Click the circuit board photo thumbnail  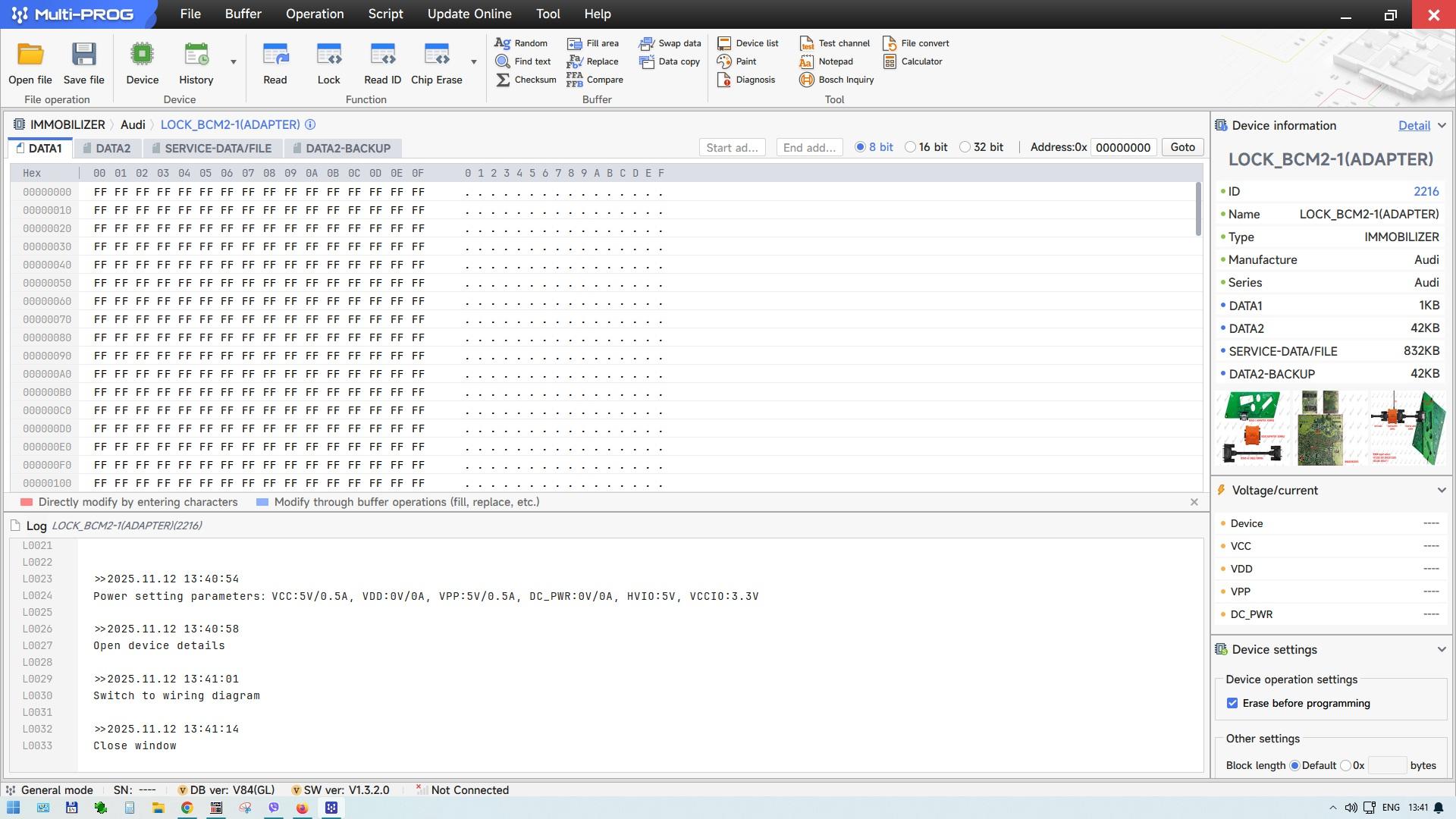(1320, 428)
